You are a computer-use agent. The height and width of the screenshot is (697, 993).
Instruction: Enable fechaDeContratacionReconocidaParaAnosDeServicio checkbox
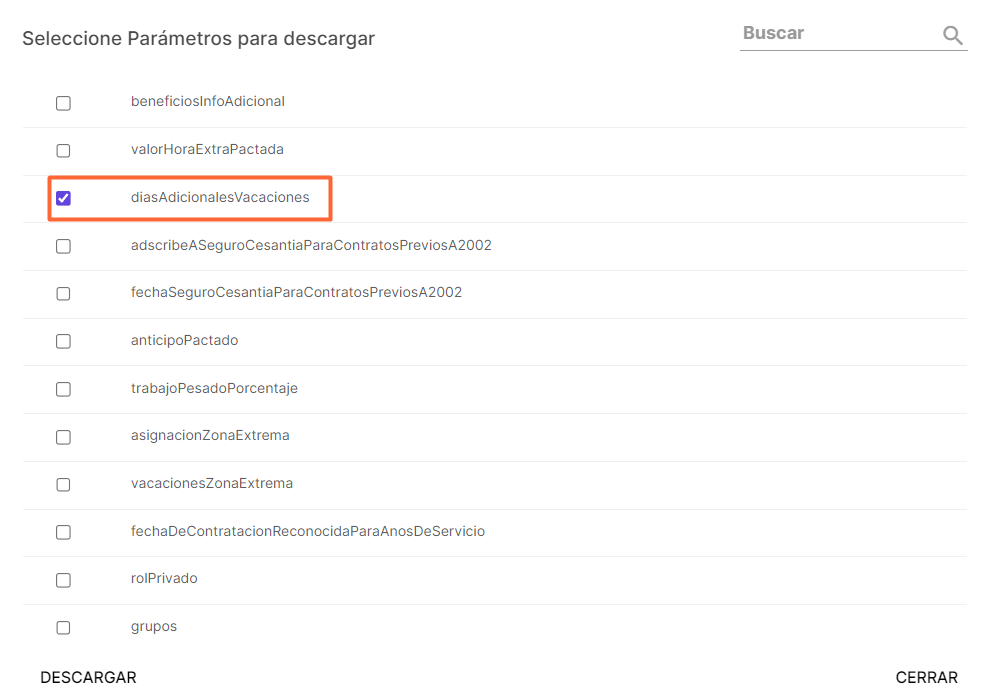(x=64, y=532)
